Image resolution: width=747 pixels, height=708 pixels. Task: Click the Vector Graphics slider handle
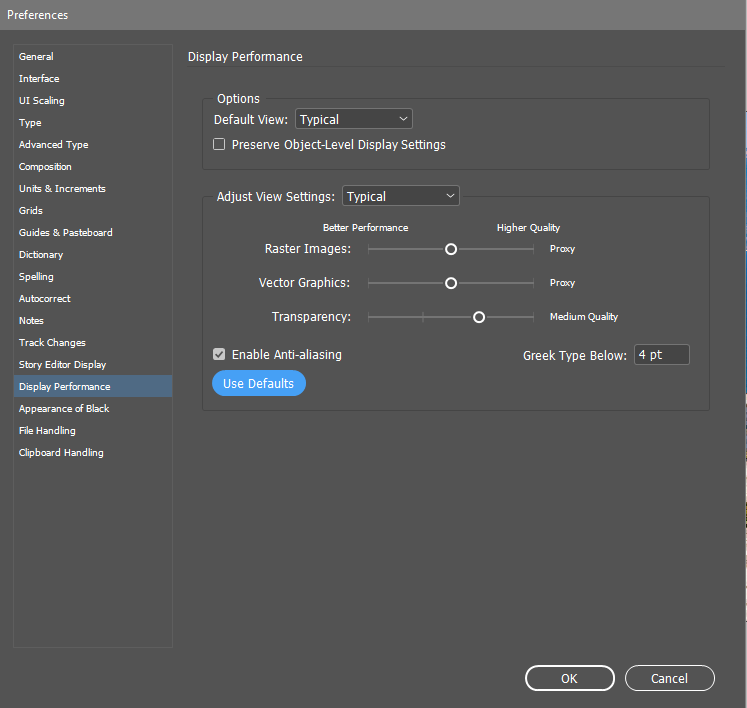pos(451,283)
